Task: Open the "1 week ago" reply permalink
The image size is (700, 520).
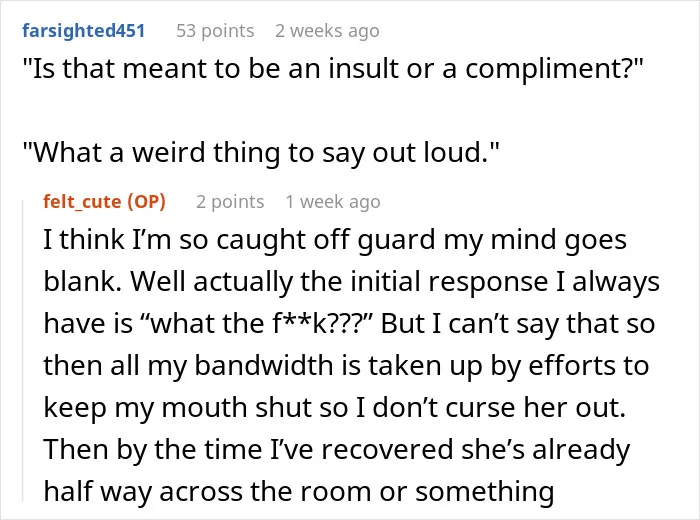Action: (x=333, y=202)
